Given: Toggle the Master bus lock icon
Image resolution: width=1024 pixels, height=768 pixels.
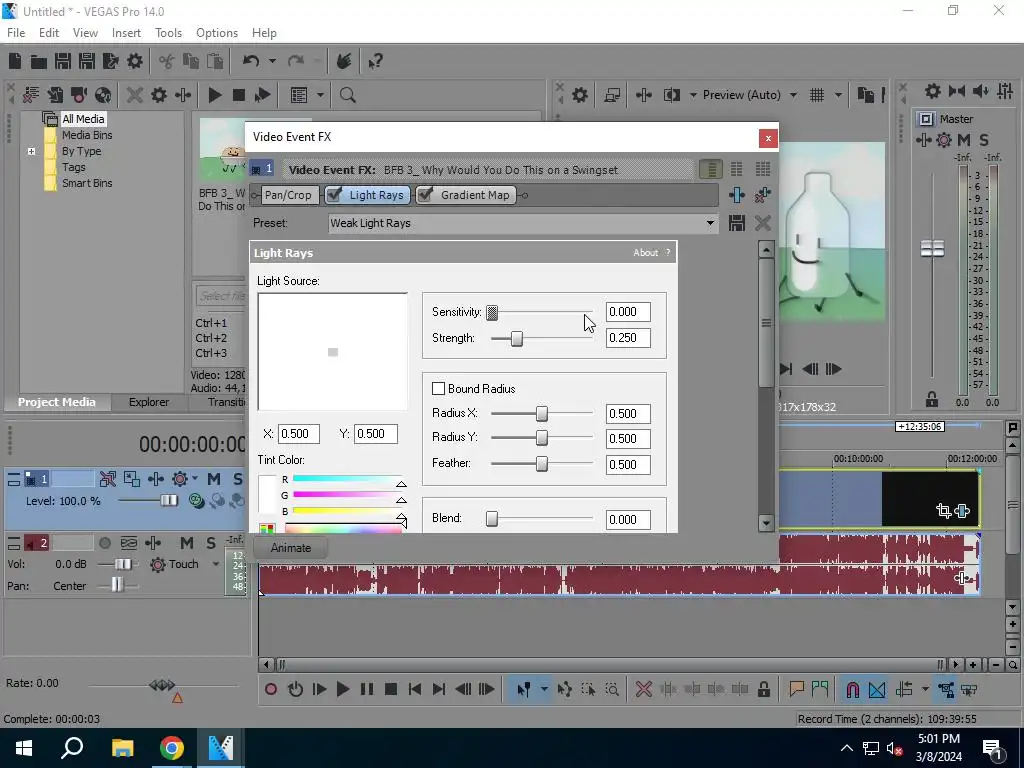Looking at the screenshot, I should pos(931,399).
